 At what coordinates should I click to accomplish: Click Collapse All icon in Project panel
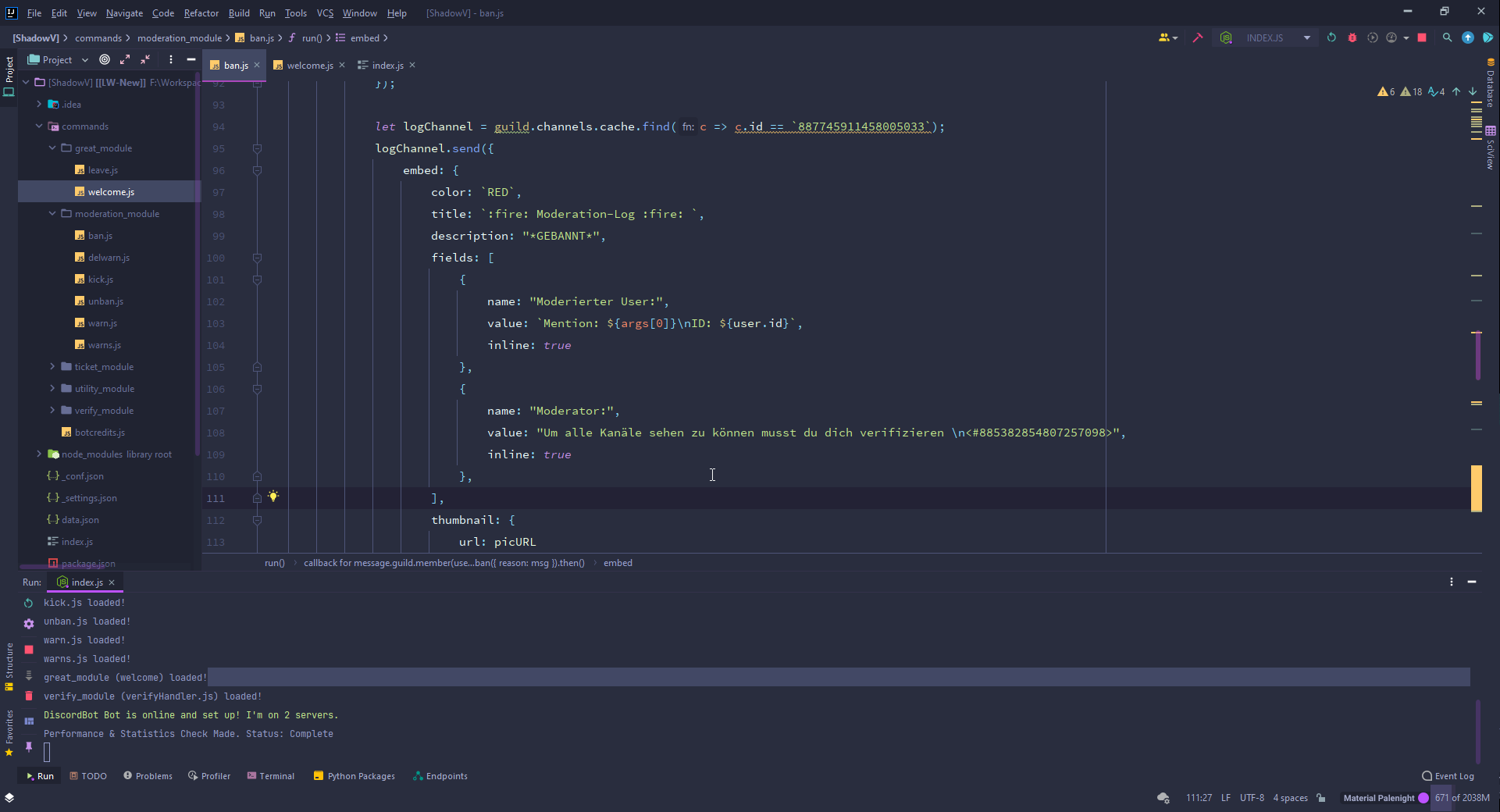(x=145, y=59)
